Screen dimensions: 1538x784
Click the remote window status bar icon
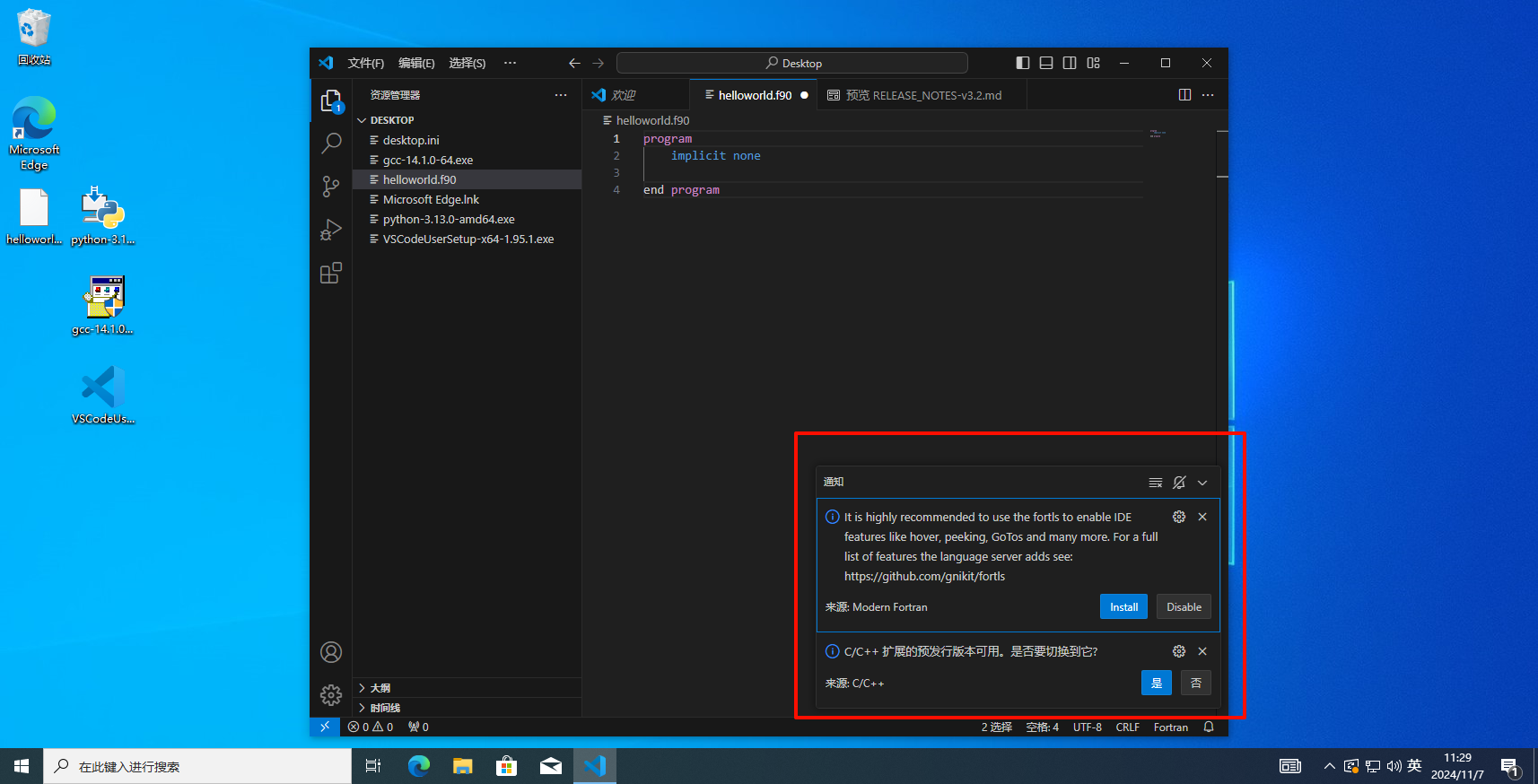coord(325,727)
